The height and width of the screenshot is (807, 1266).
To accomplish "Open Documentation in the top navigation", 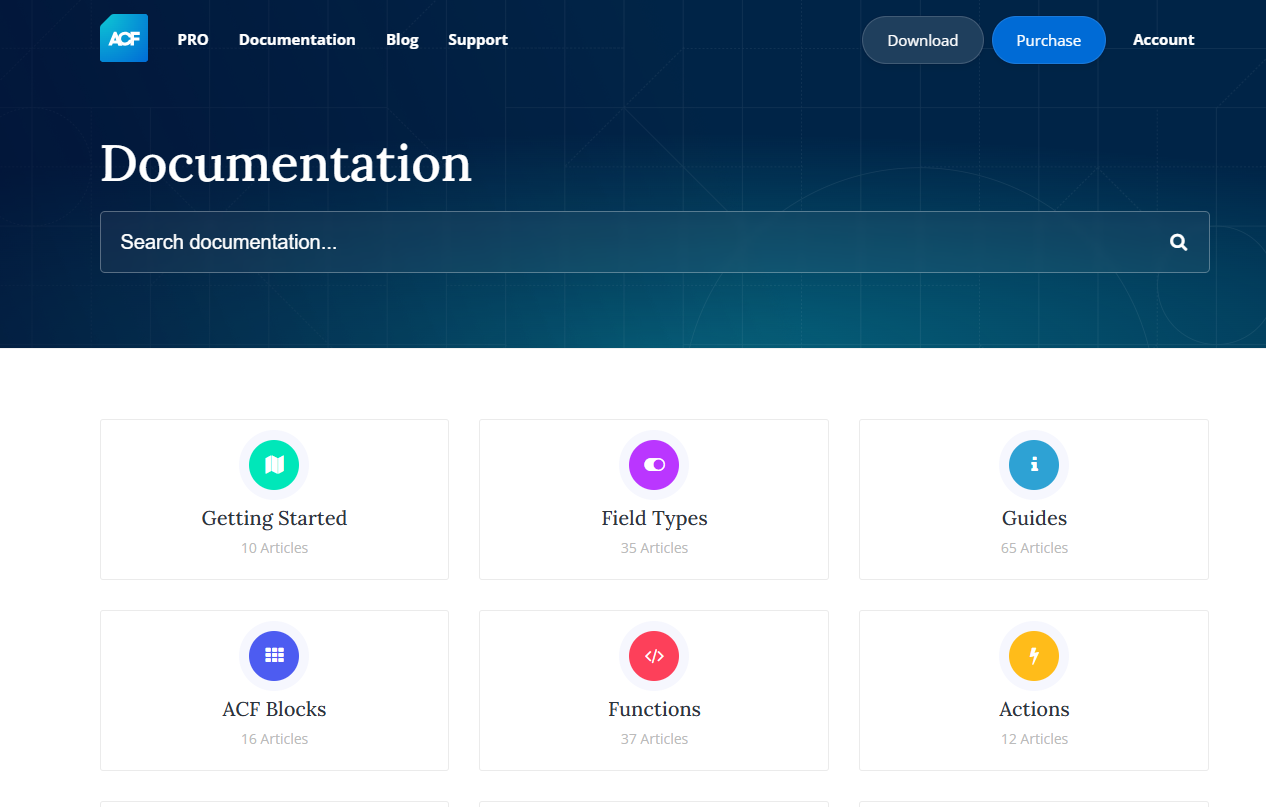I will [297, 40].
